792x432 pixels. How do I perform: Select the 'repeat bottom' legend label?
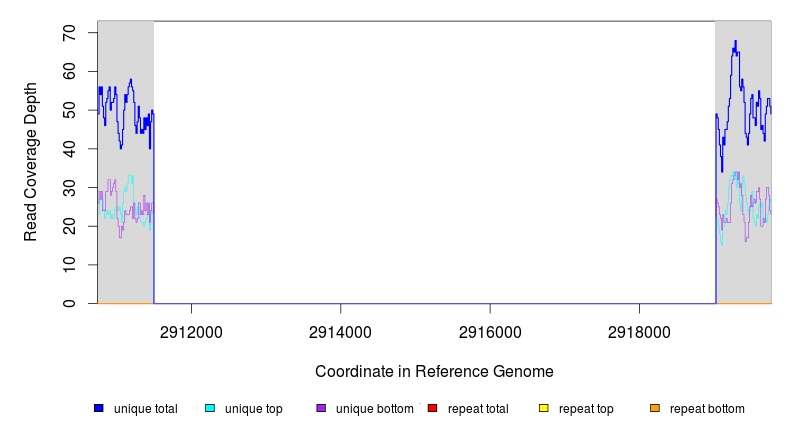point(707,409)
